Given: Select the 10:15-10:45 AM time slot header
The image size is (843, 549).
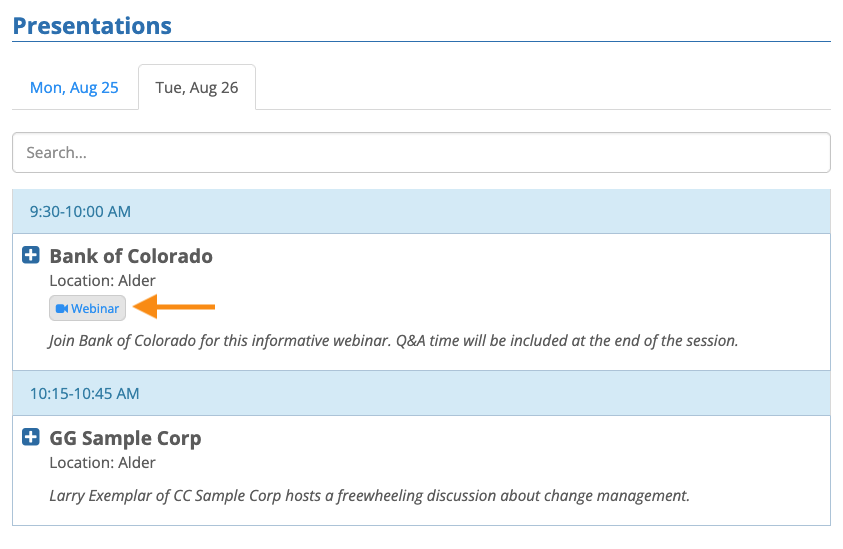Looking at the screenshot, I should coord(84,394).
